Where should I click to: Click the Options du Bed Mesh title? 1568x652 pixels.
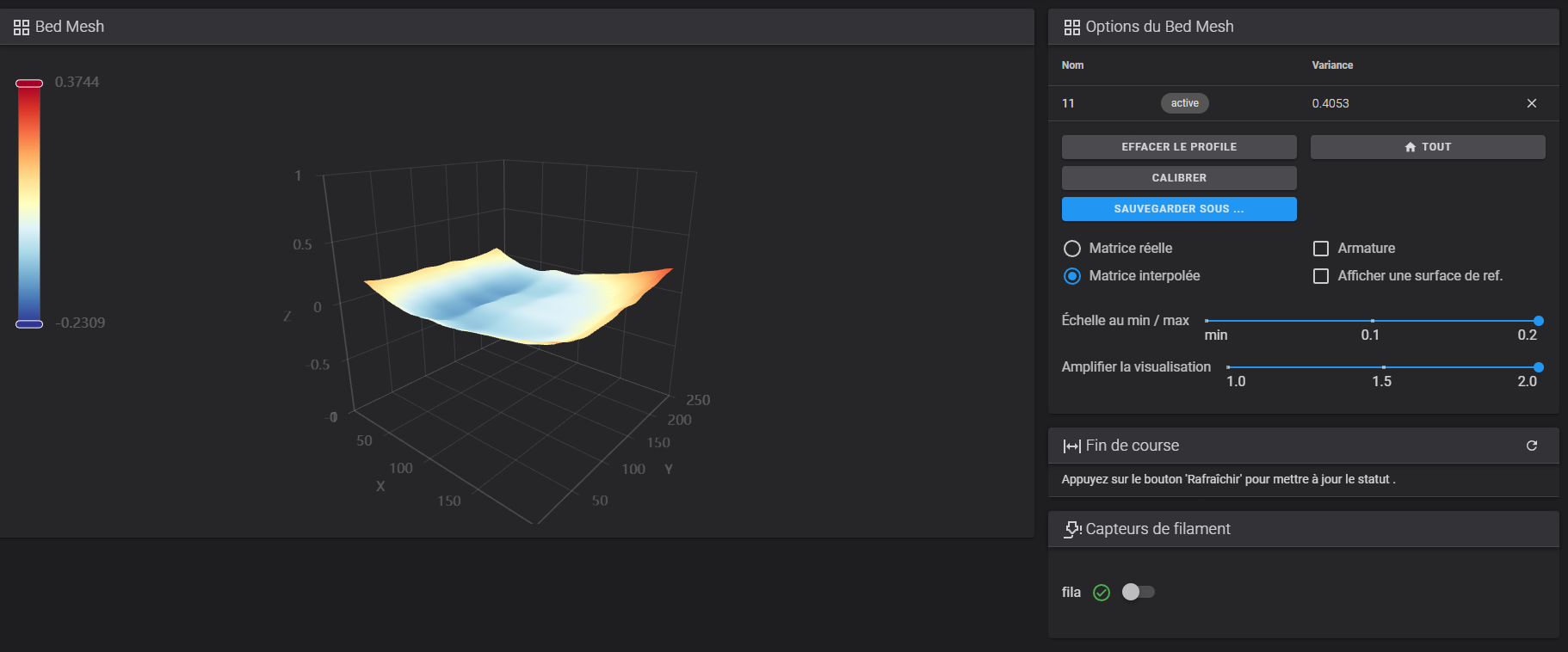[x=1159, y=27]
